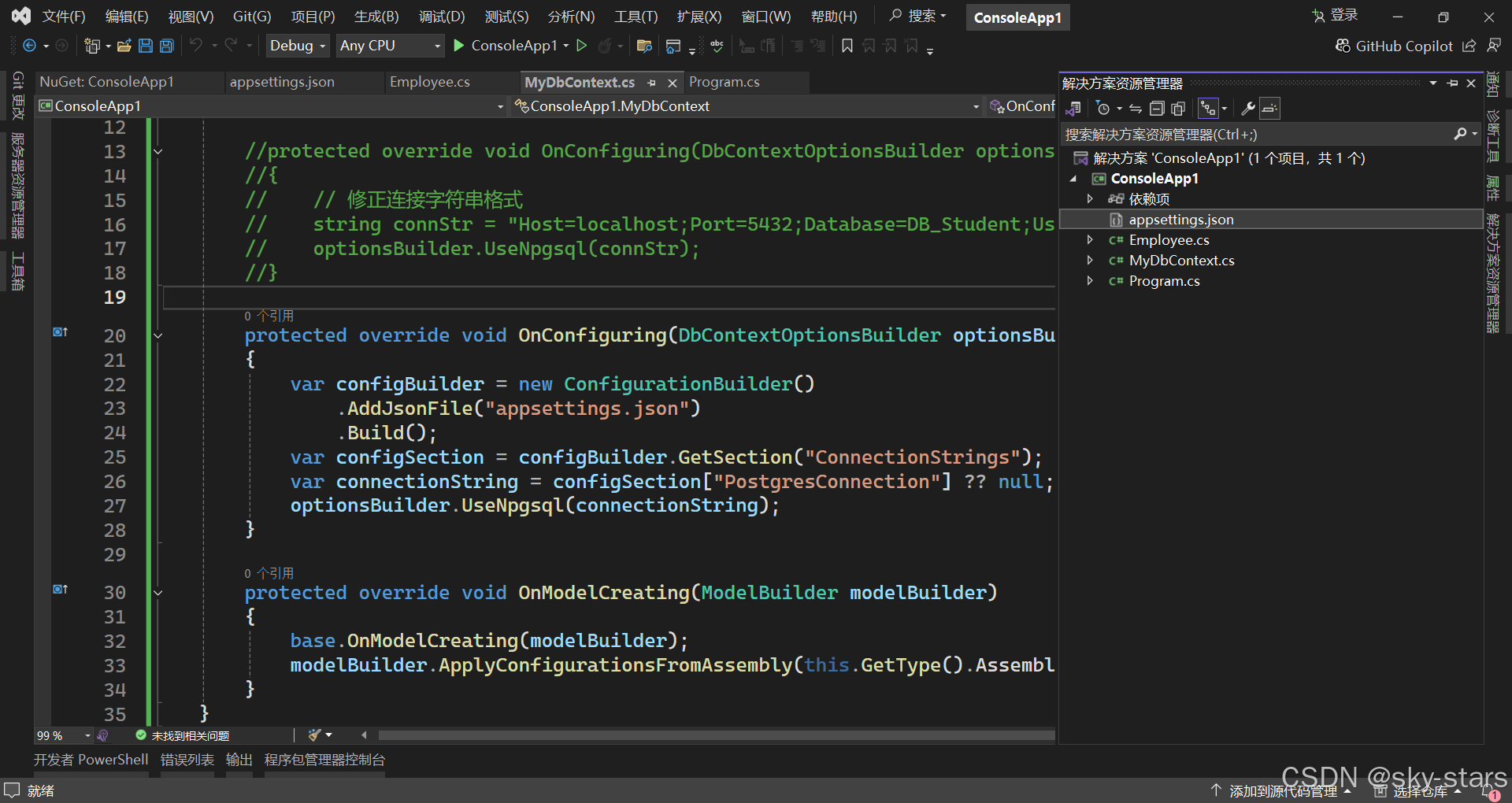
Task: Open ConsoleApp1 startup project dropdown arrow
Action: [566, 46]
